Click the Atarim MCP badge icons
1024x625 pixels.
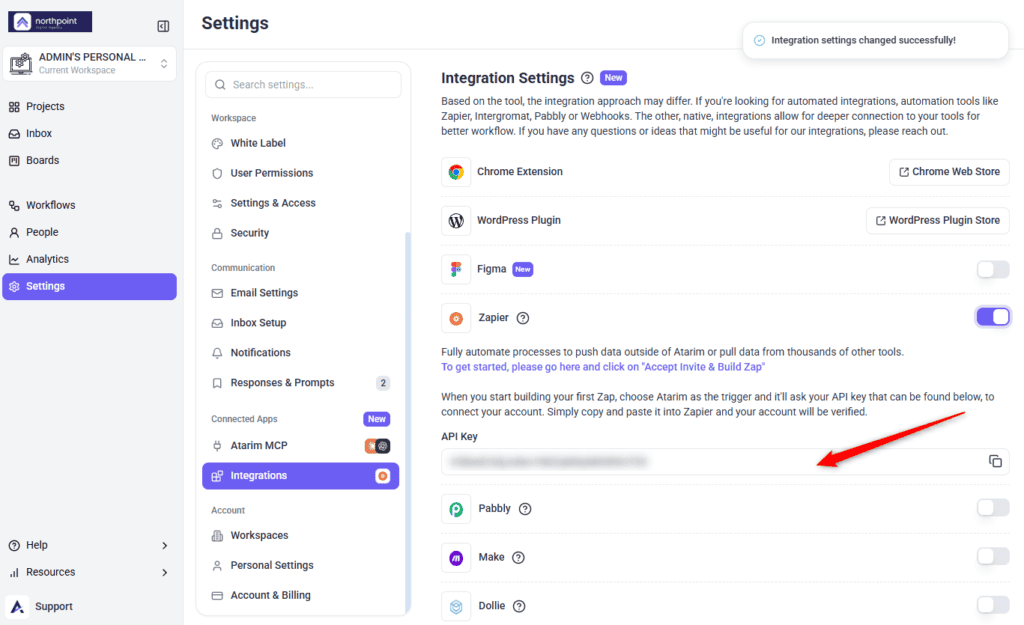point(377,446)
